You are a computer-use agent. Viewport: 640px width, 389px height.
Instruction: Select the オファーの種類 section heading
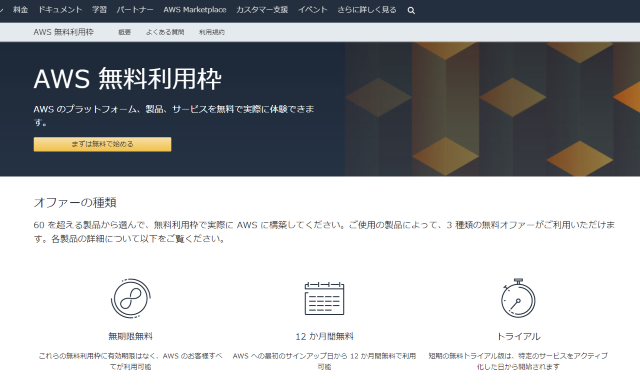(x=75, y=202)
